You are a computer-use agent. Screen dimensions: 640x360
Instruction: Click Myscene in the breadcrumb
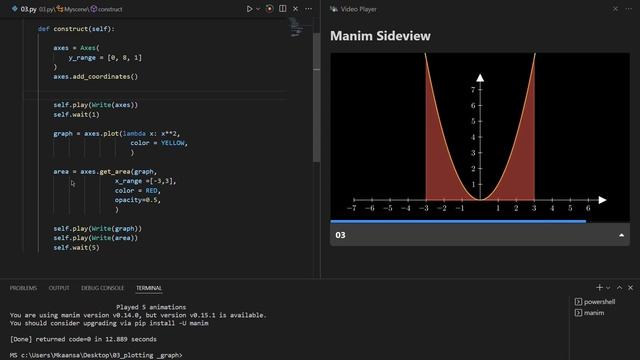pos(72,9)
